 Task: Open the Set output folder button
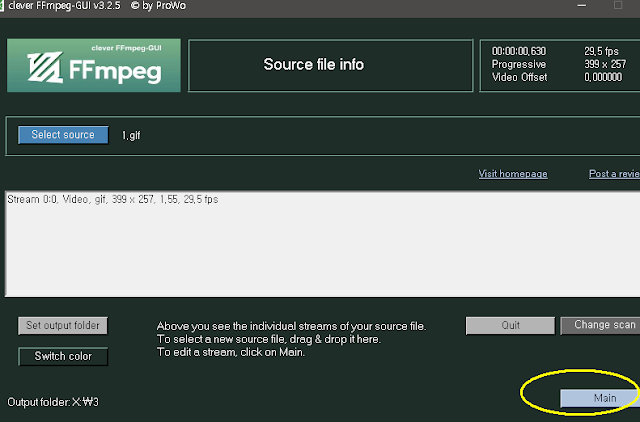click(63, 325)
